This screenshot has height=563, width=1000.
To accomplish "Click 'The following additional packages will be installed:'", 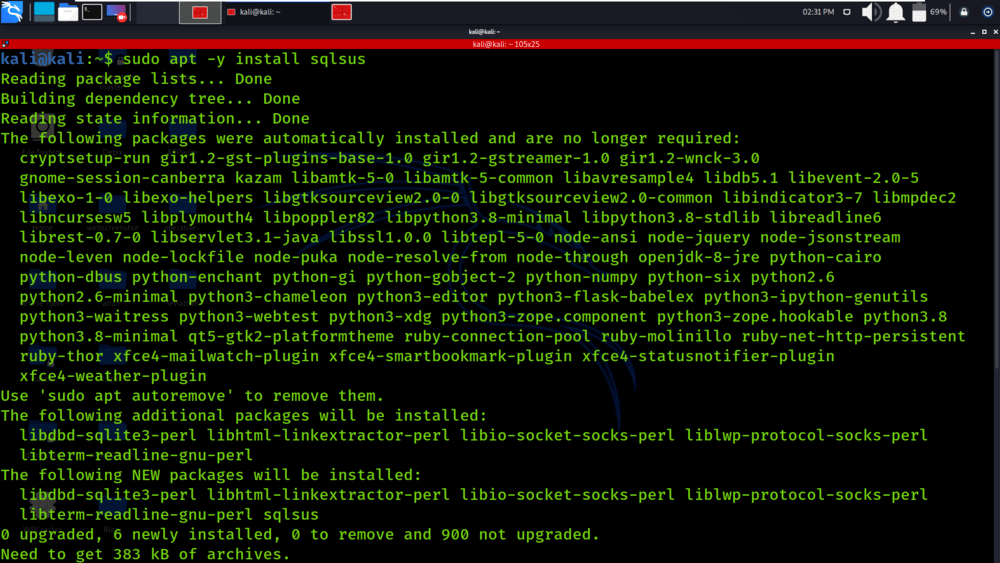I will click(244, 416).
